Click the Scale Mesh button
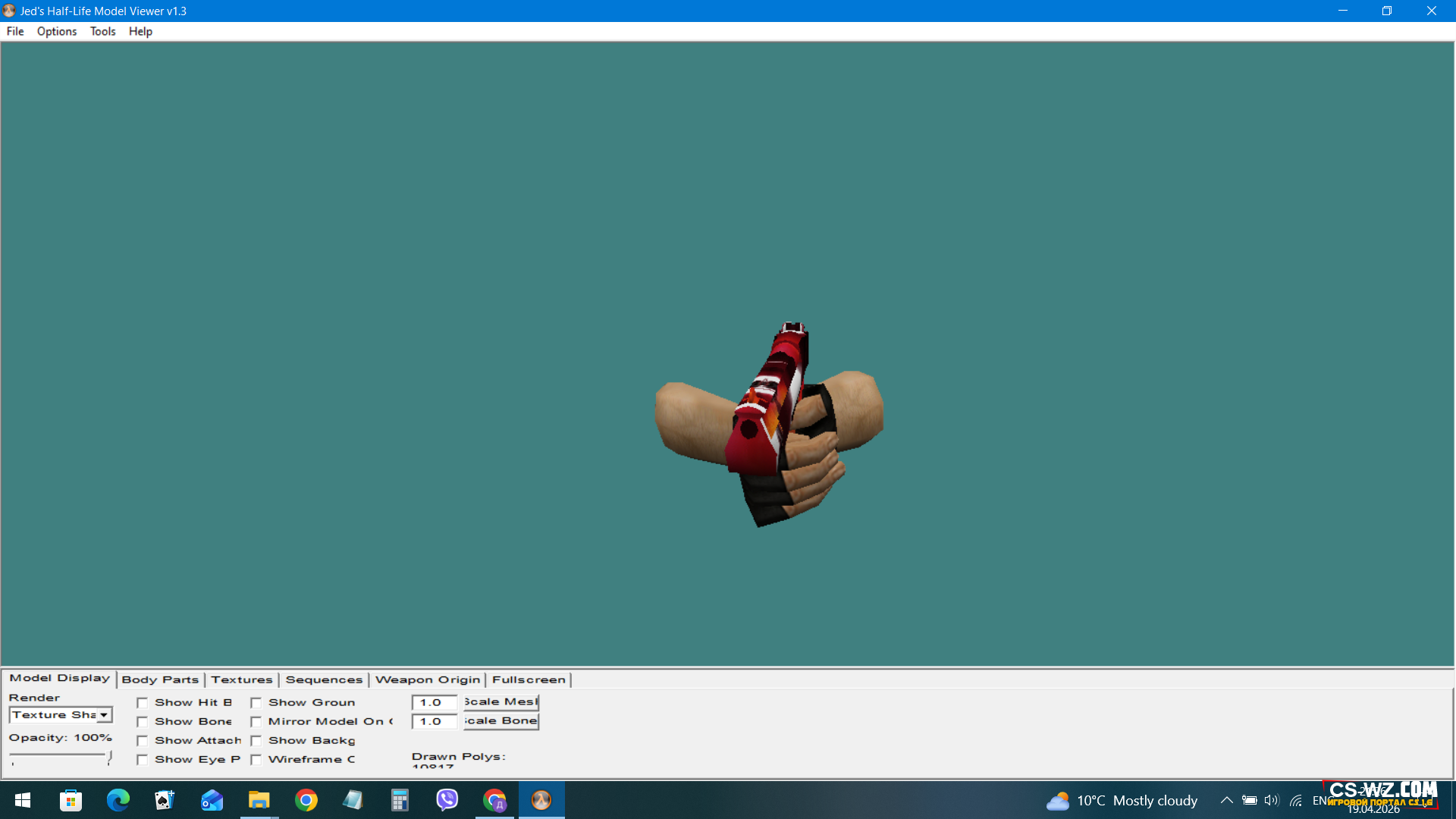The width and height of the screenshot is (1456, 819). [500, 702]
